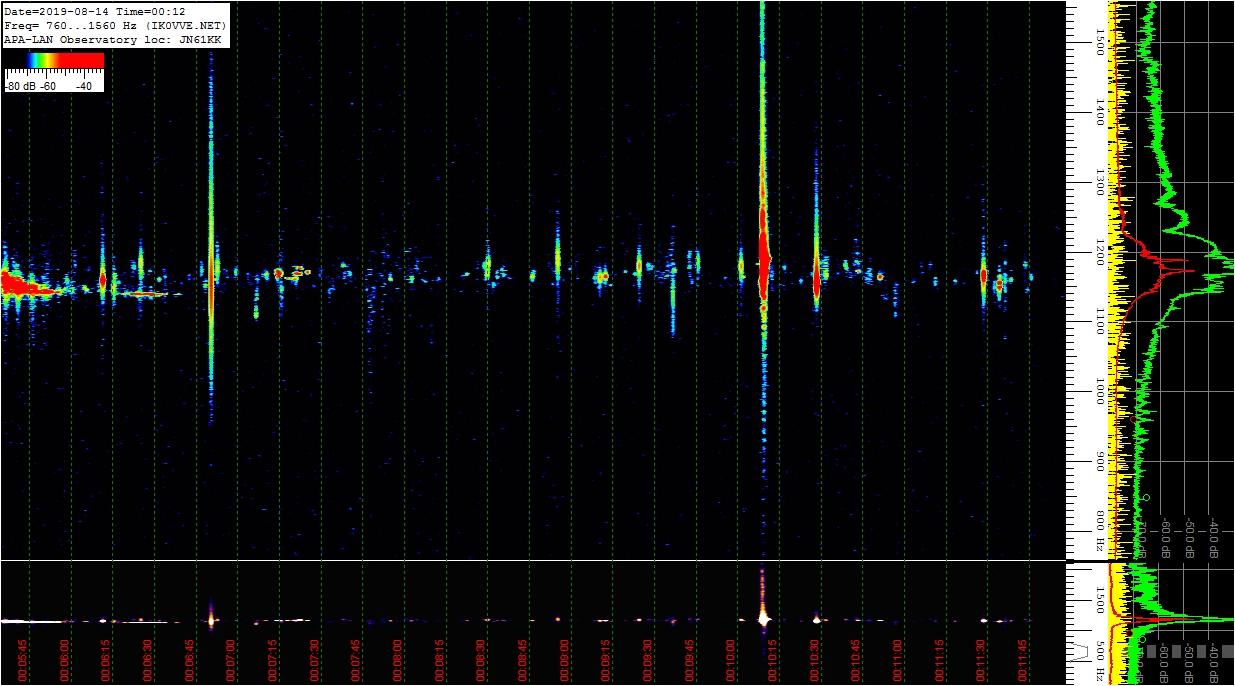
Task: Select the 00:06:45 time marker
Action: 190,661
